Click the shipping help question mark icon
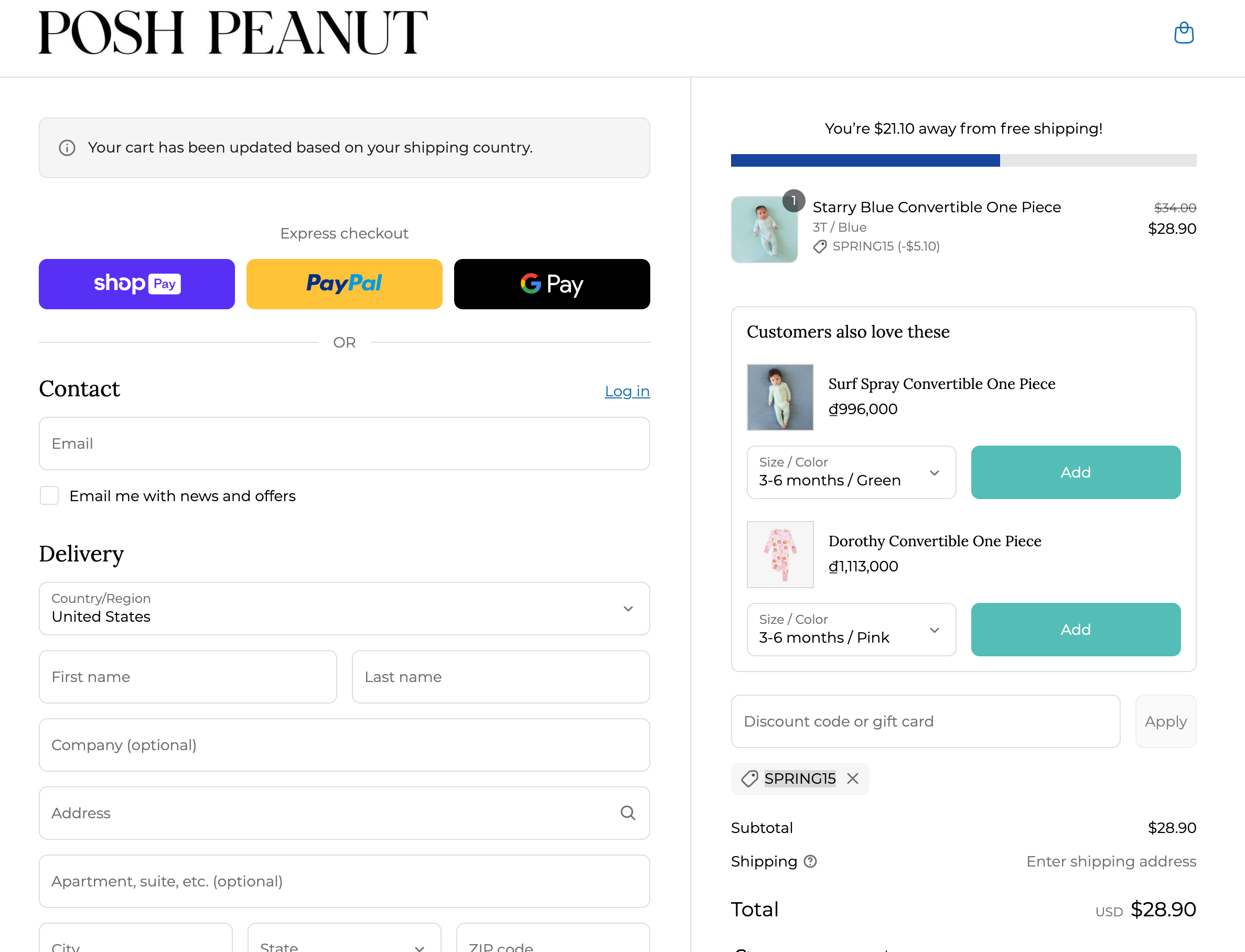1245x952 pixels. point(811,861)
